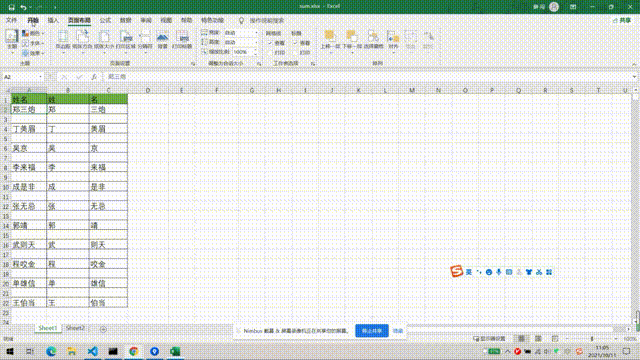Open the Themes gallery button
This screenshot has width=640, height=360.
pos(11,41)
